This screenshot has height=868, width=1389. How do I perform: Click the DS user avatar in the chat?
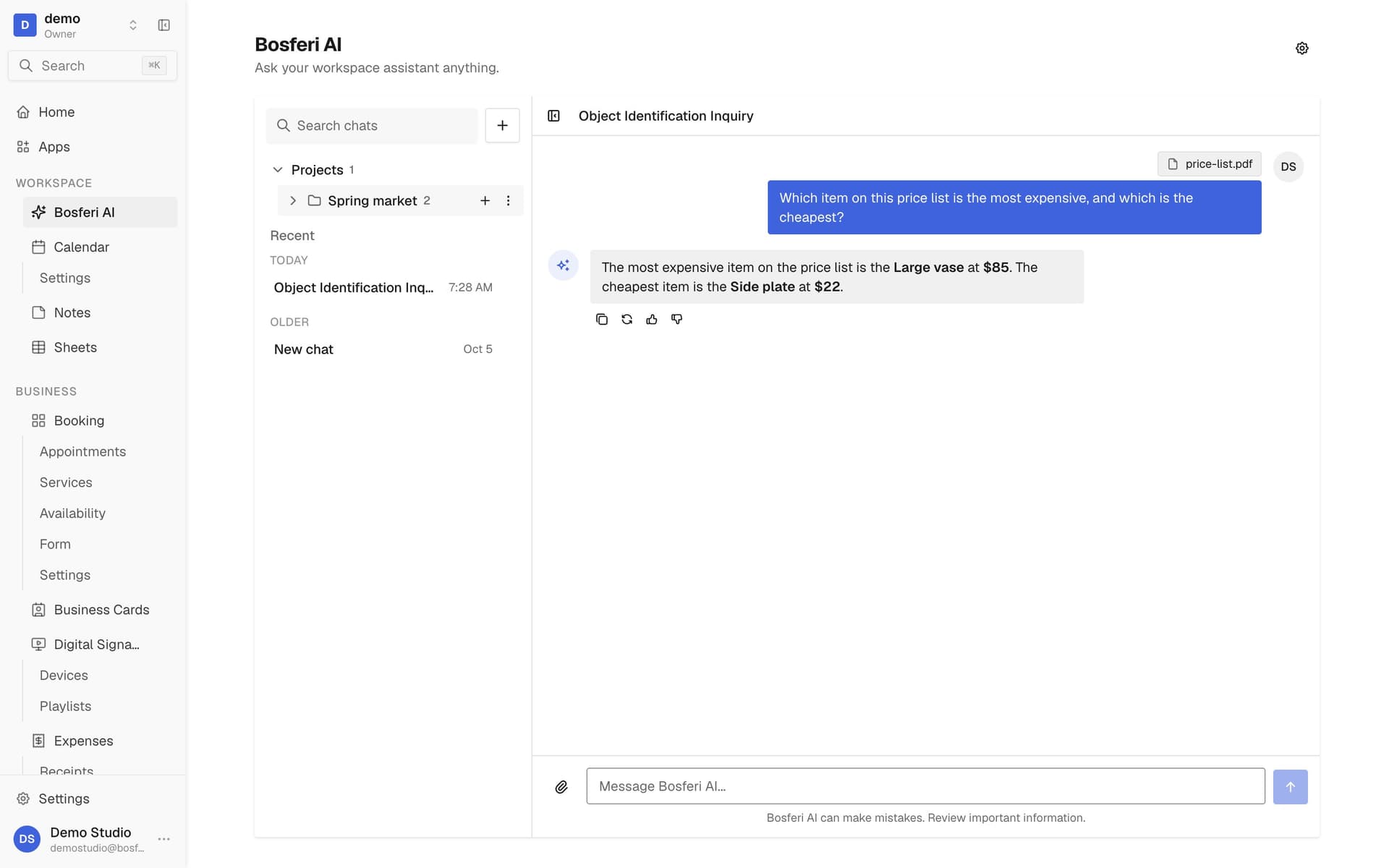1288,166
